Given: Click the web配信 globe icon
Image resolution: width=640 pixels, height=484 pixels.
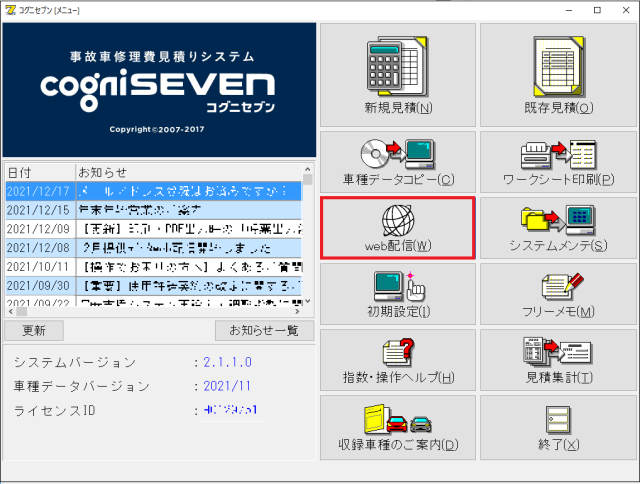Looking at the screenshot, I should (398, 218).
